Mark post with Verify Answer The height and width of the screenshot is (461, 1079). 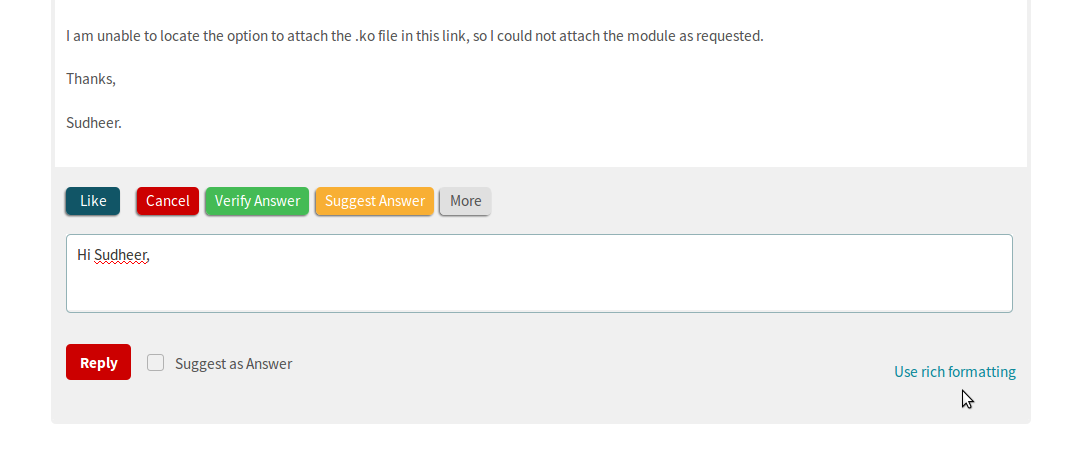click(x=257, y=201)
